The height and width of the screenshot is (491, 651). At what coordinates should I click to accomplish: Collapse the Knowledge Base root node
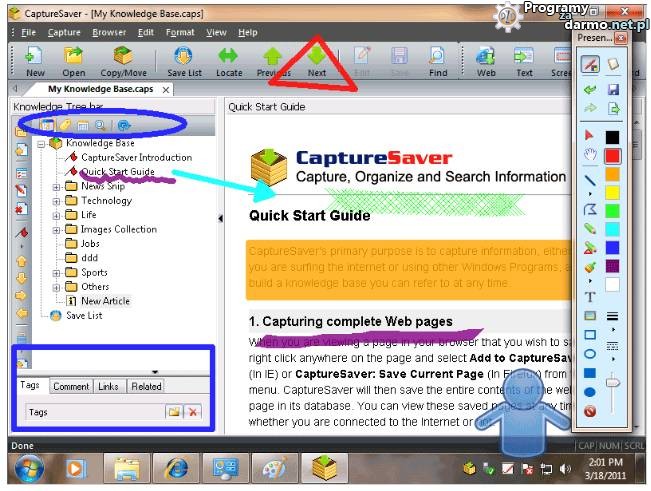pyautogui.click(x=42, y=143)
